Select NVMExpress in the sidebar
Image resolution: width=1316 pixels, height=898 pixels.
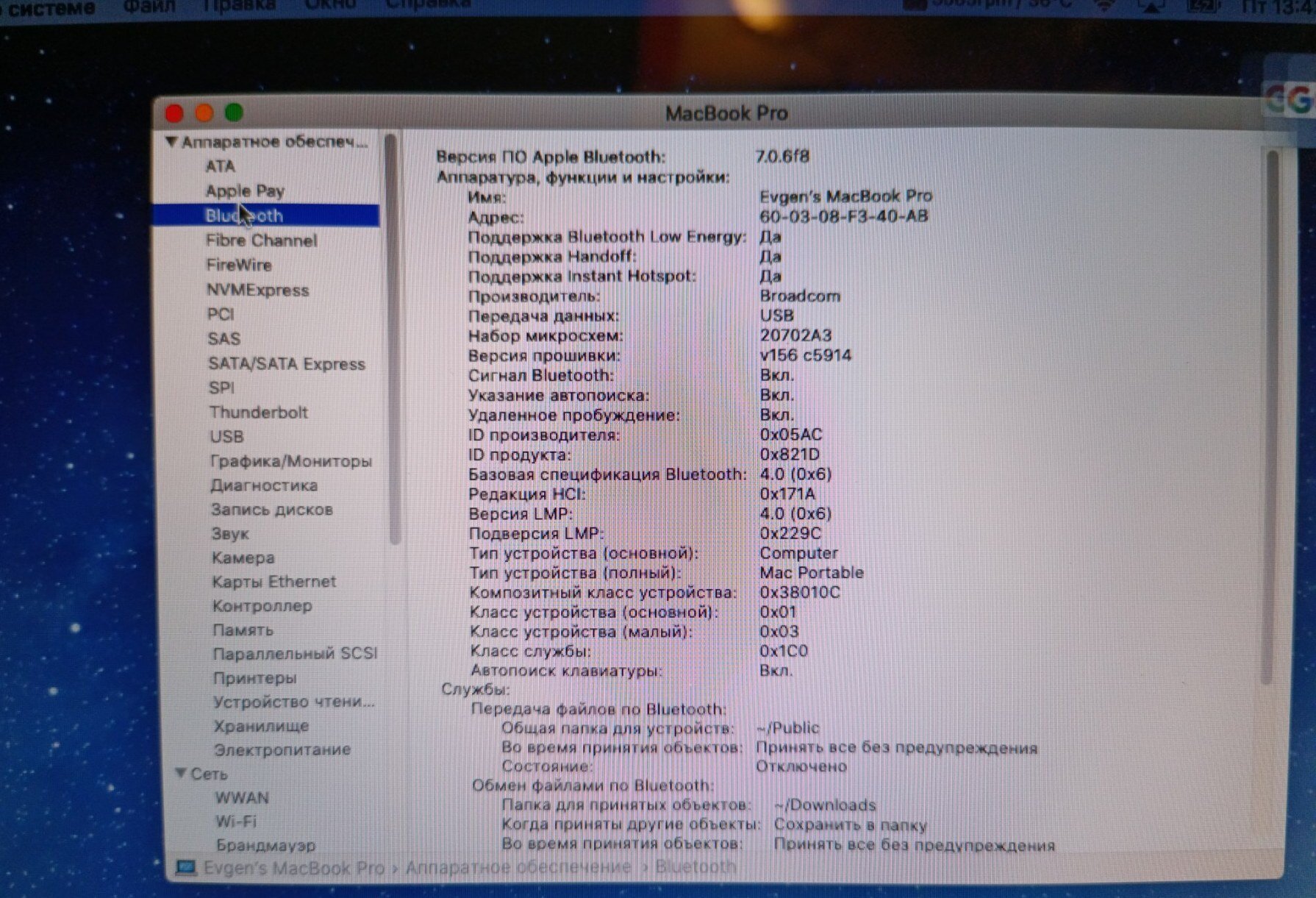click(257, 290)
